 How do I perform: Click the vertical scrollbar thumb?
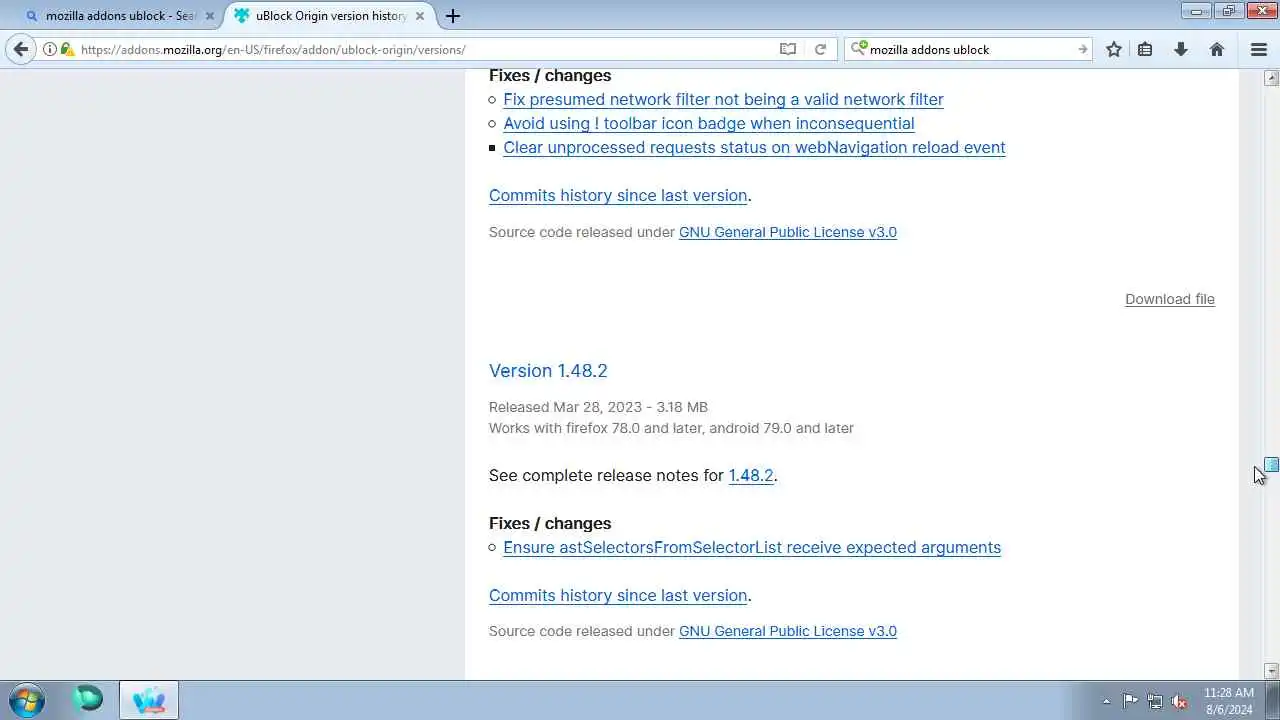(x=1271, y=464)
